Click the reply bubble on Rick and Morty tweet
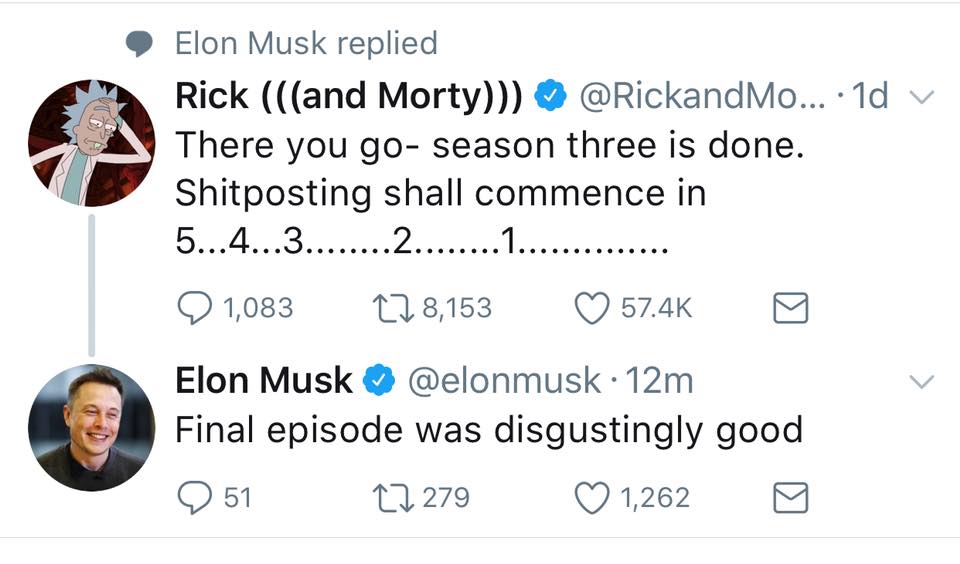Image resolution: width=960 pixels, height=564 pixels. [194, 307]
